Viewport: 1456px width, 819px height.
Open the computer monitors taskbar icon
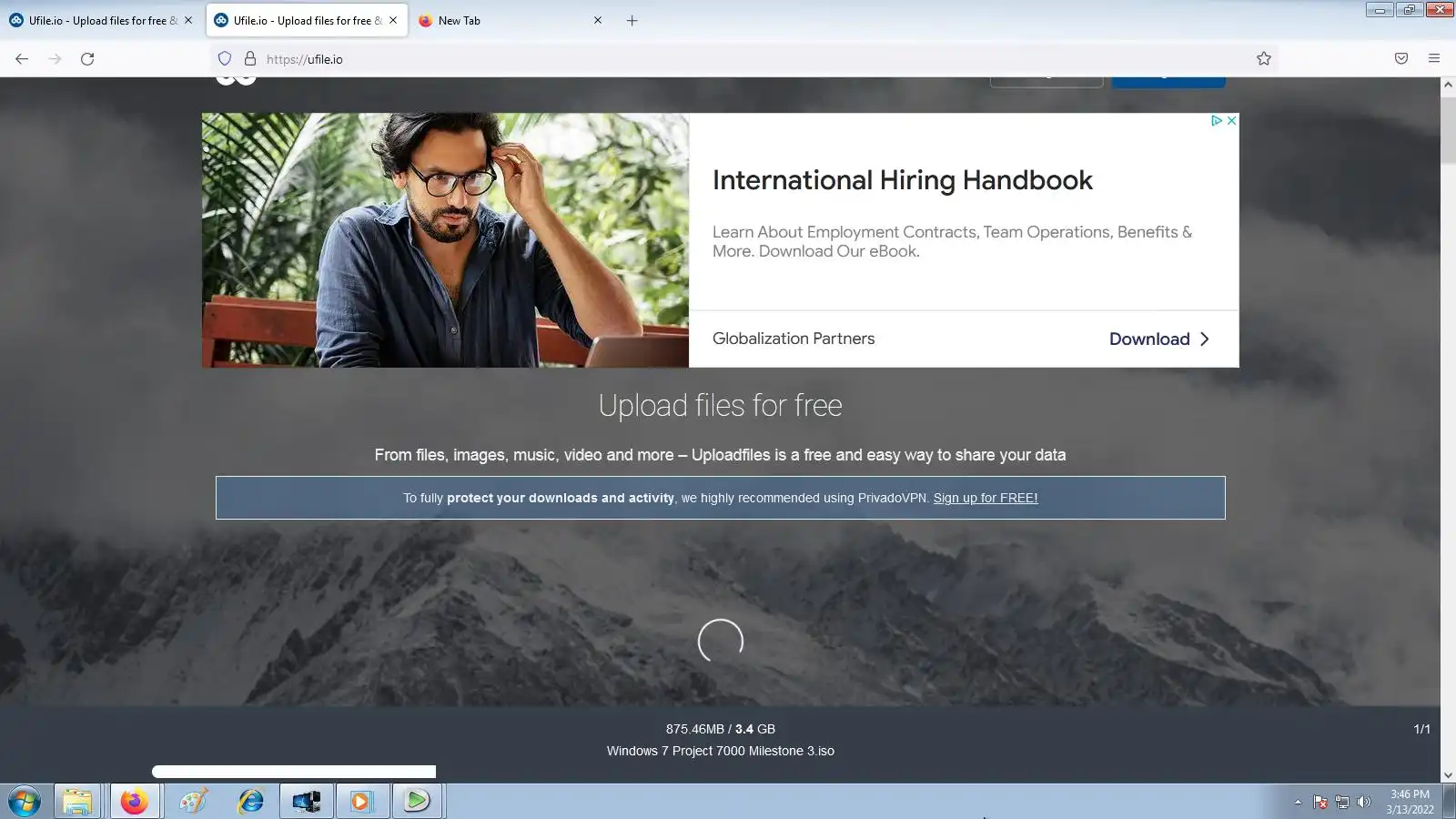point(306,802)
